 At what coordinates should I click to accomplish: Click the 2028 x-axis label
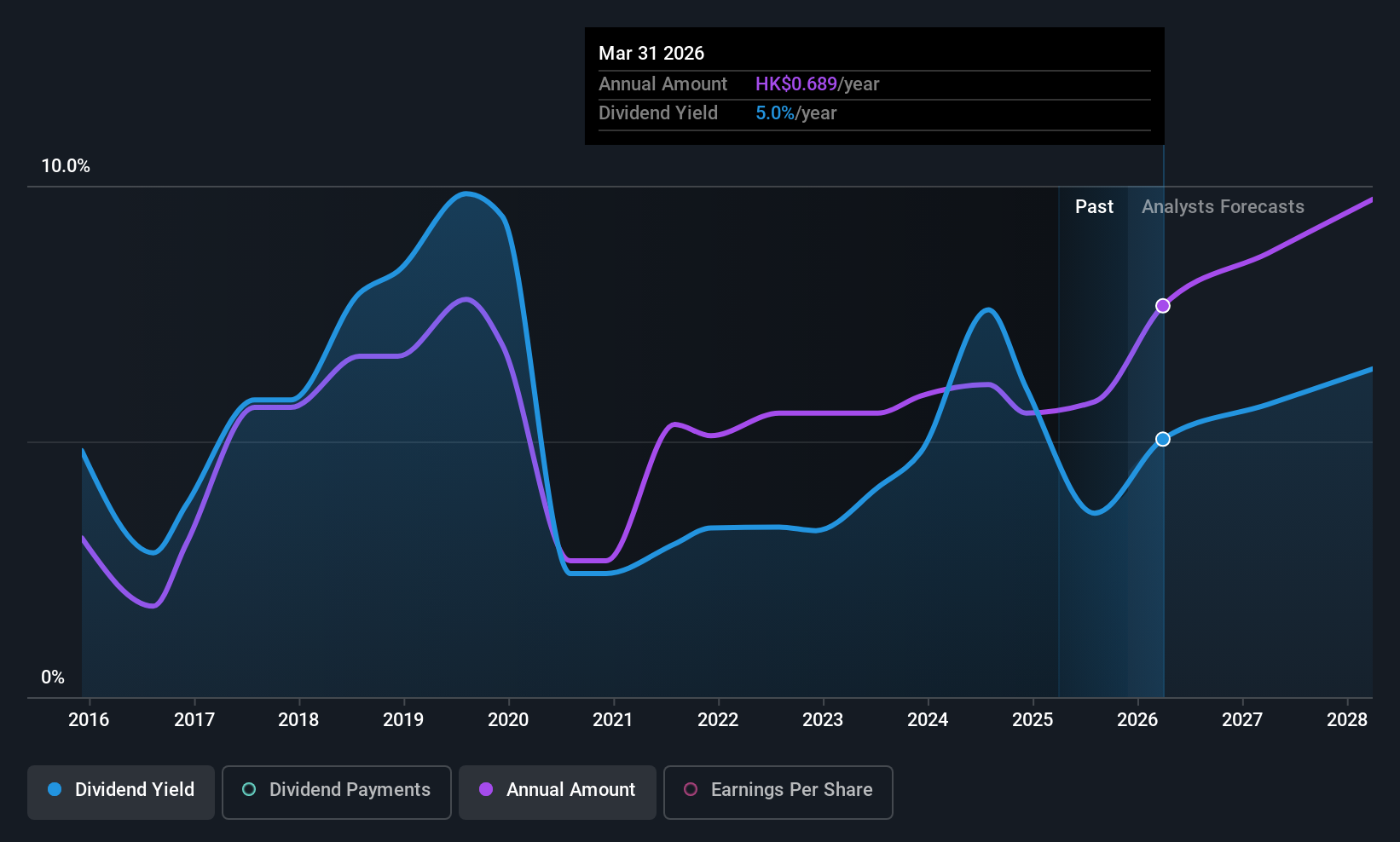[x=1347, y=719]
